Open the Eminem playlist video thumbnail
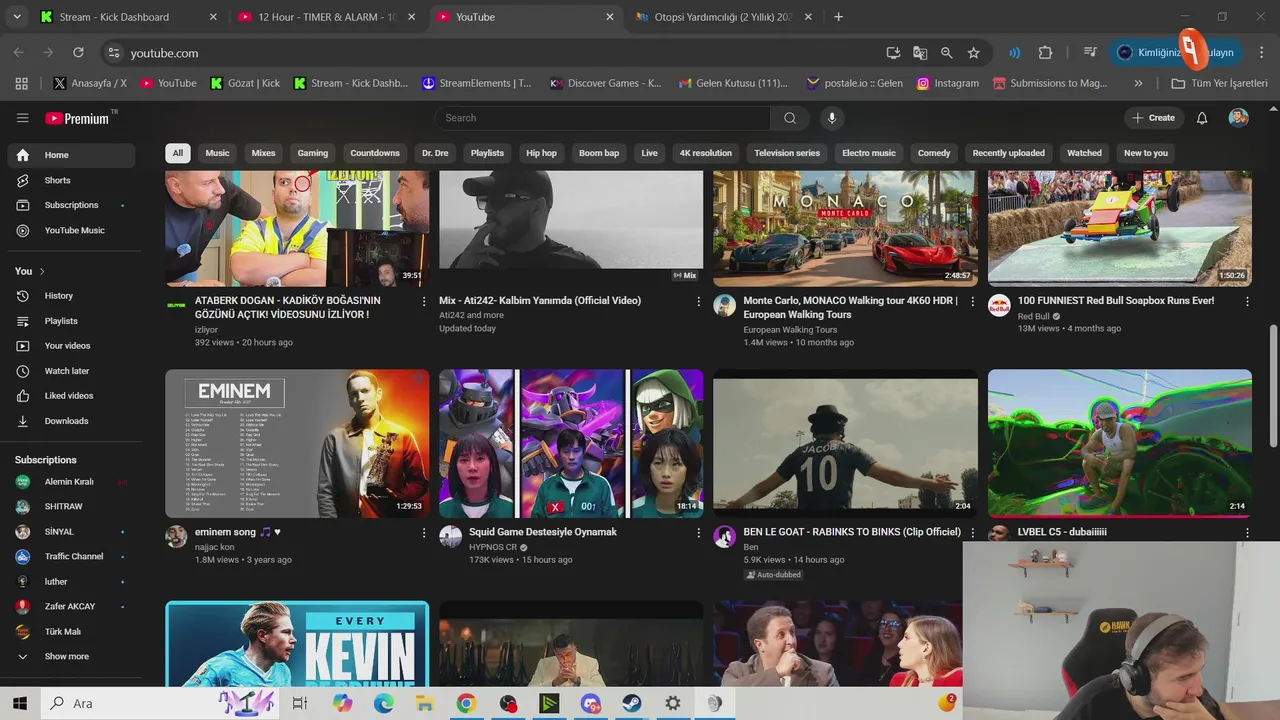 coord(297,443)
